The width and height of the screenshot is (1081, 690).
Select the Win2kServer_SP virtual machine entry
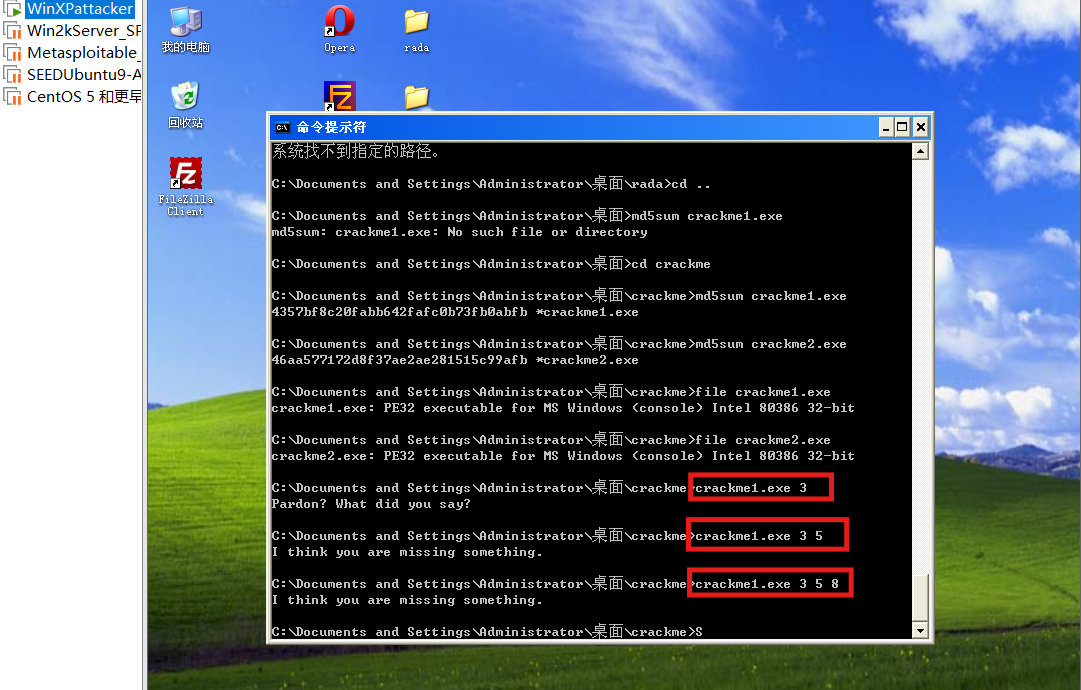tap(83, 30)
